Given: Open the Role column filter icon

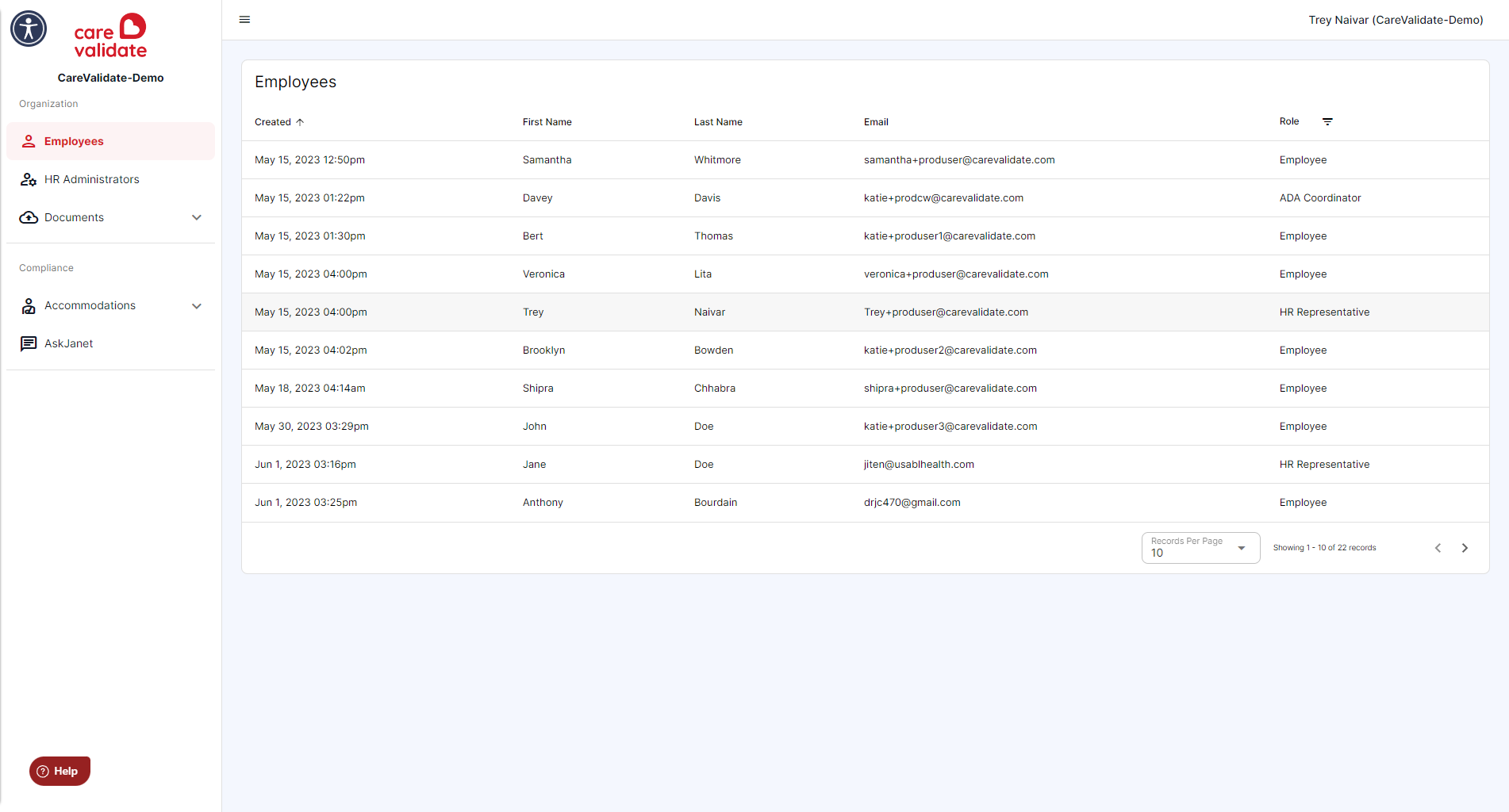Looking at the screenshot, I should 1327,121.
